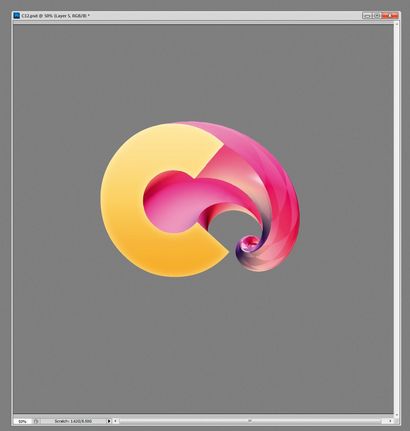Image resolution: width=410 pixels, height=431 pixels.
Task: Open the status bar info arrow menu
Action: click(x=109, y=421)
